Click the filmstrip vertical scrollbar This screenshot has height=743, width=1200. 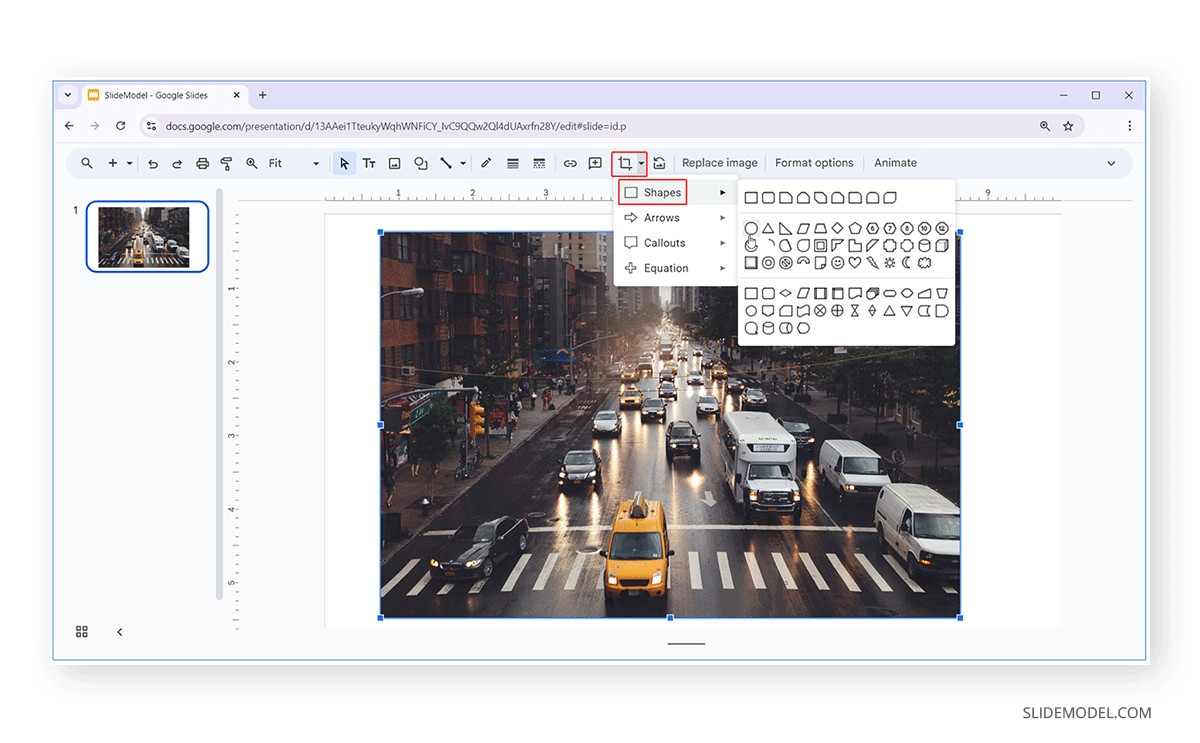(220, 394)
